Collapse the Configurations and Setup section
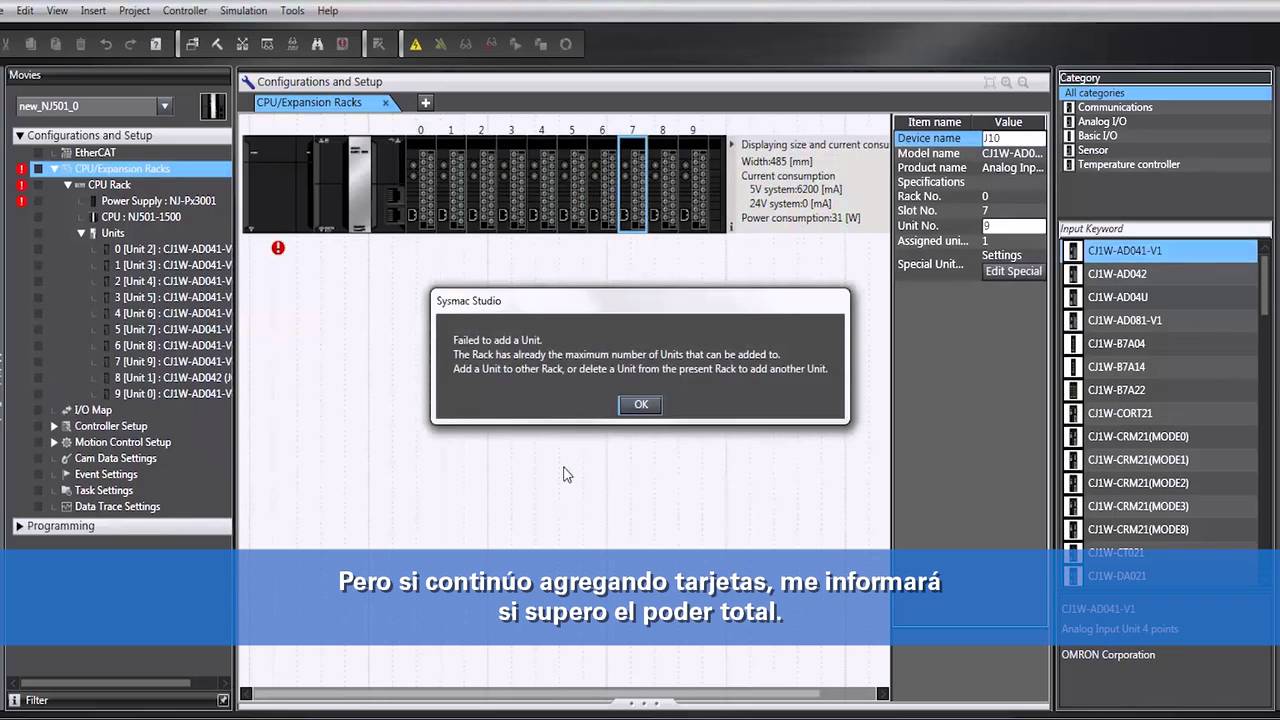Image resolution: width=1280 pixels, height=720 pixels. point(19,135)
